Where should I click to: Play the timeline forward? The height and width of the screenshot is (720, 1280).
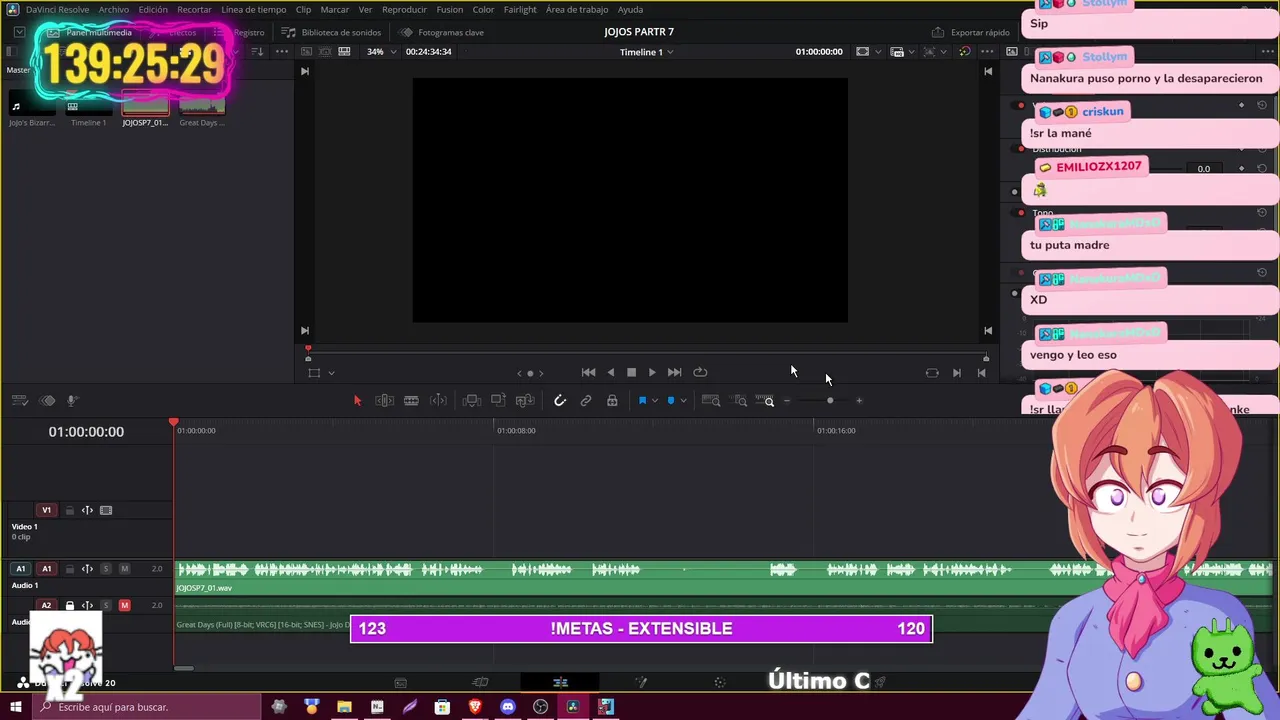click(x=652, y=372)
